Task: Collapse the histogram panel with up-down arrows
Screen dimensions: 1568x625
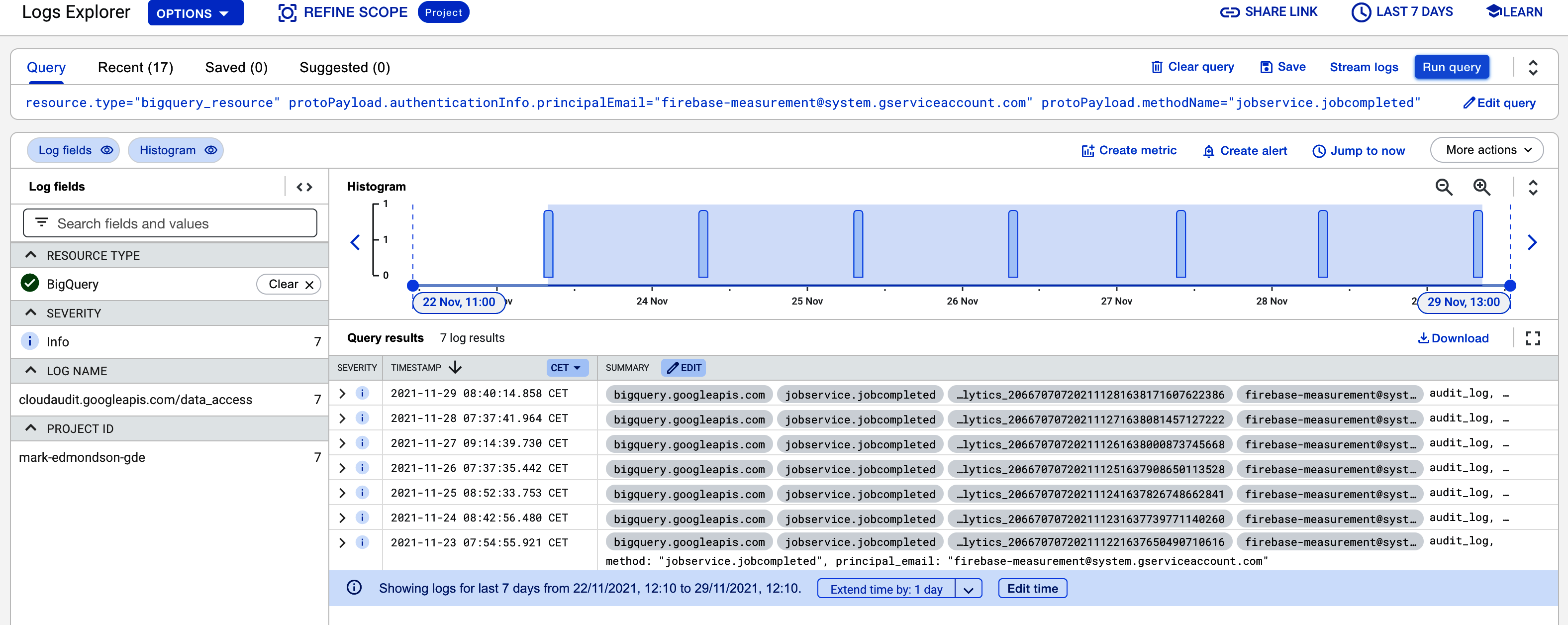Action: pyautogui.click(x=1533, y=187)
